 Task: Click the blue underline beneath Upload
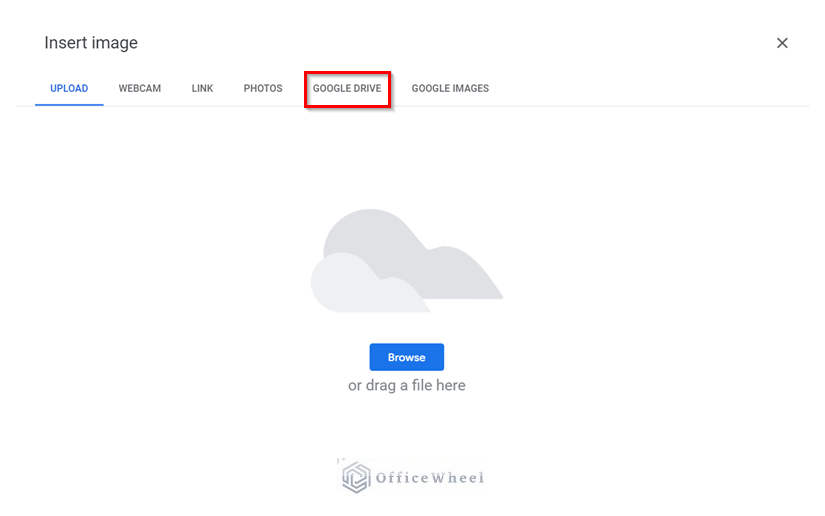[x=69, y=105]
